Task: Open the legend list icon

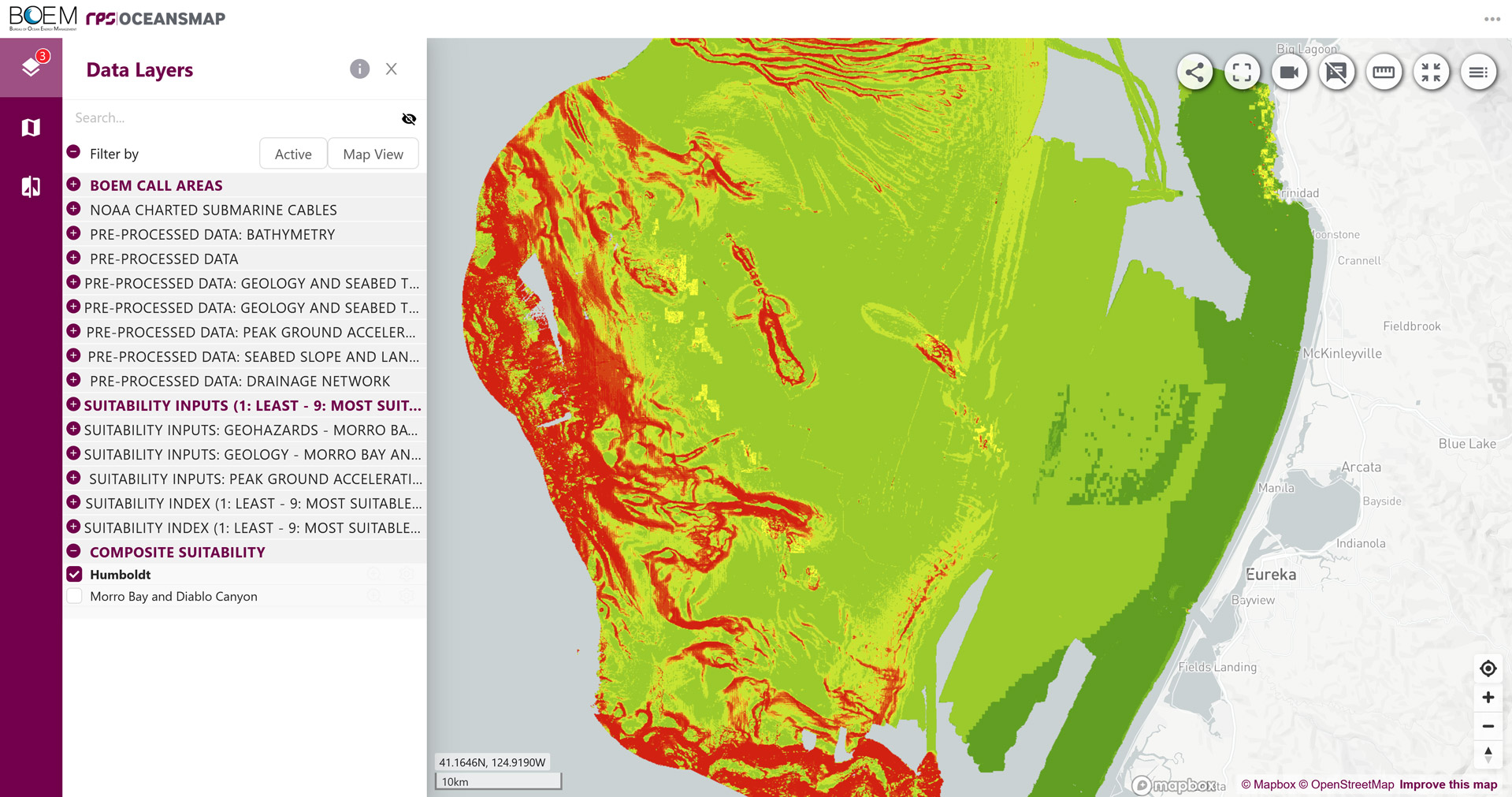Action: [1478, 73]
